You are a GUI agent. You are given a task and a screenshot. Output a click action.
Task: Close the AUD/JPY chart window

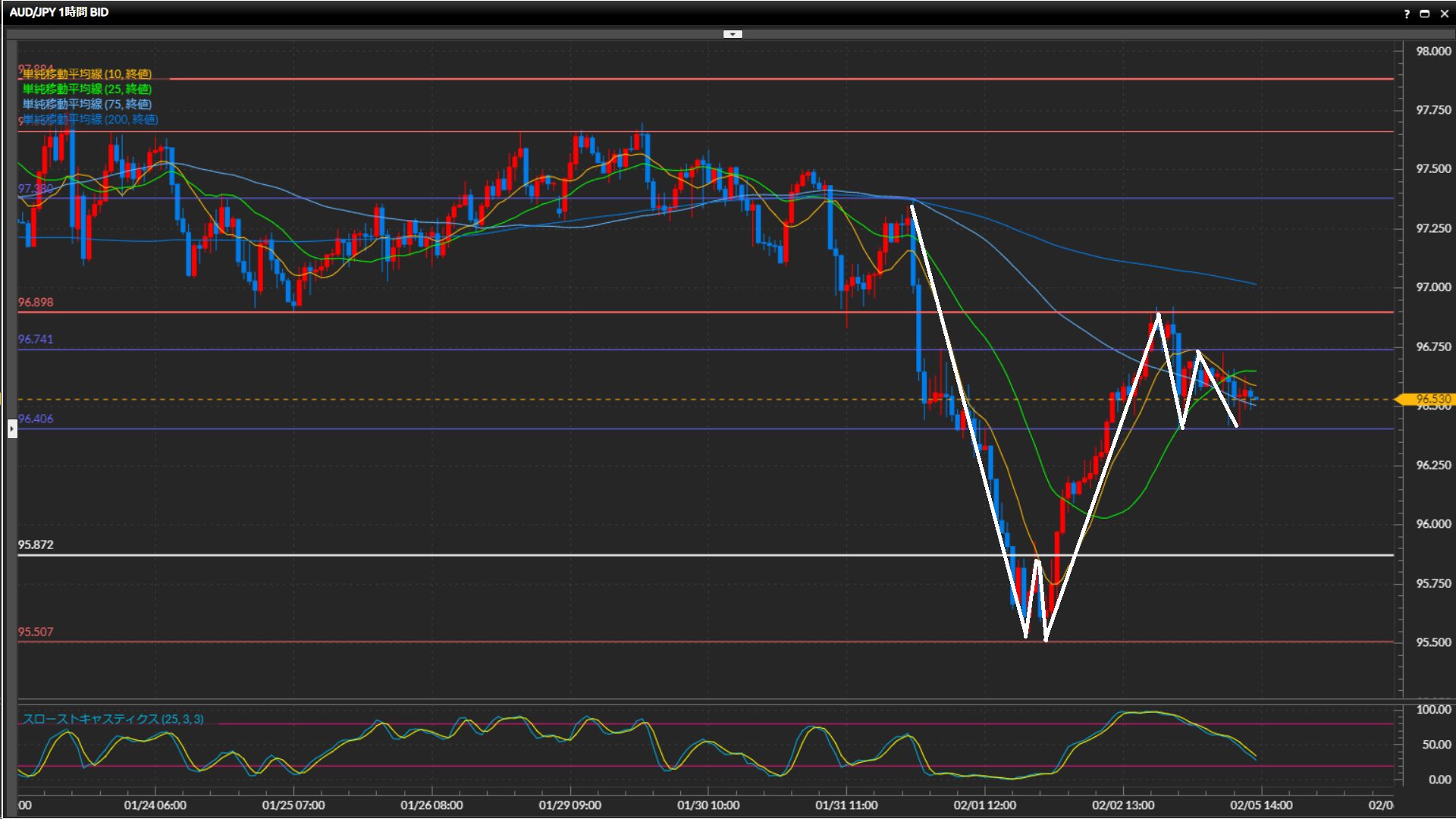click(1444, 14)
